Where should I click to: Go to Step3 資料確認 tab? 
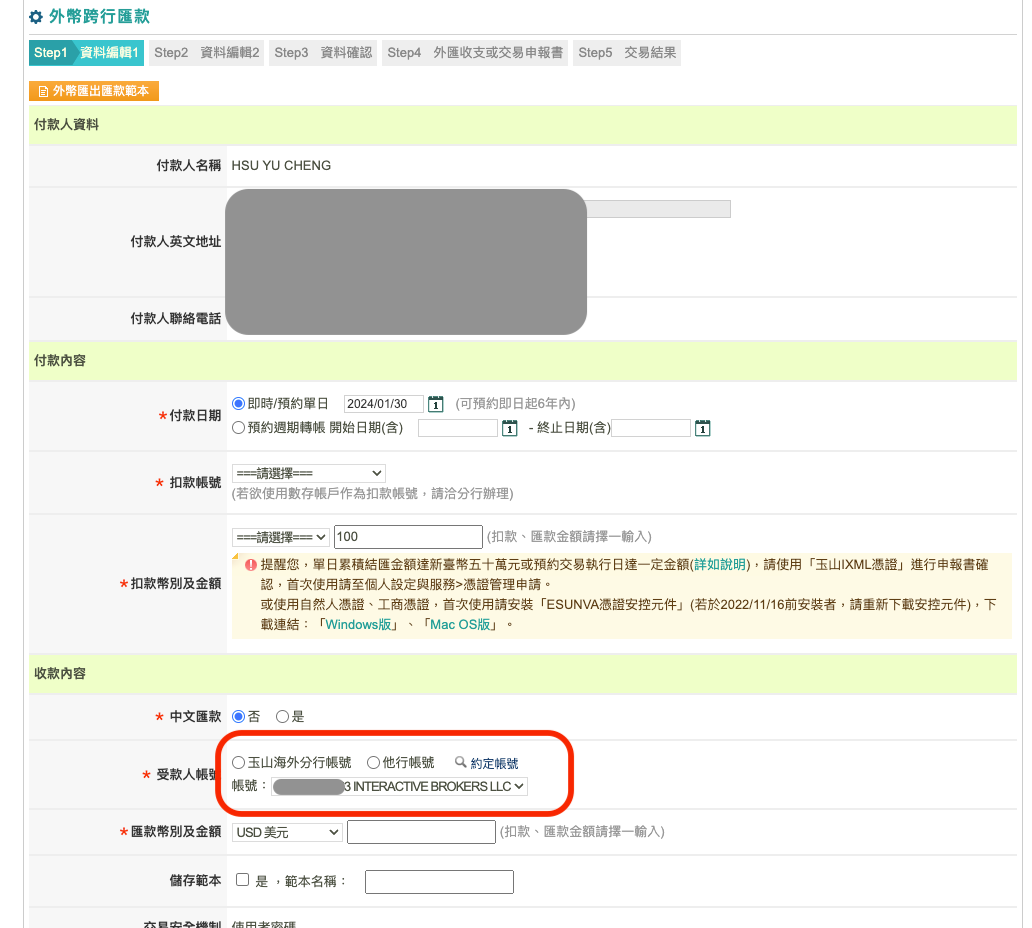[x=323, y=53]
